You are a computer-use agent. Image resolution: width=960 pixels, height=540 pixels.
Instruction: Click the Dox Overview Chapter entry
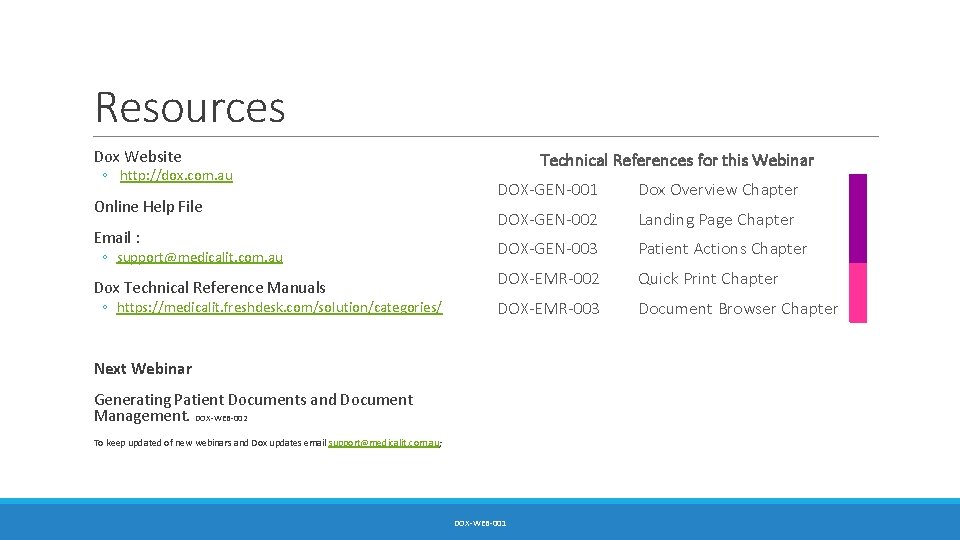[718, 190]
